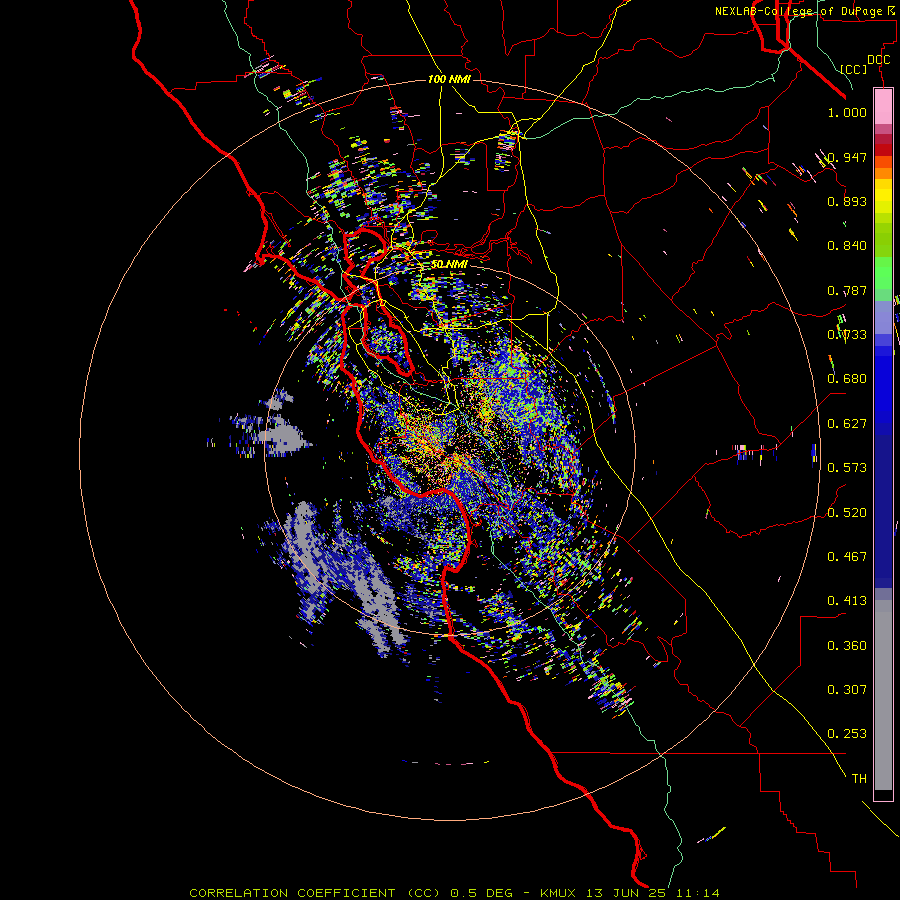This screenshot has width=900, height=900.
Task: Pick the pink swatch atop color bar
Action: (883, 107)
